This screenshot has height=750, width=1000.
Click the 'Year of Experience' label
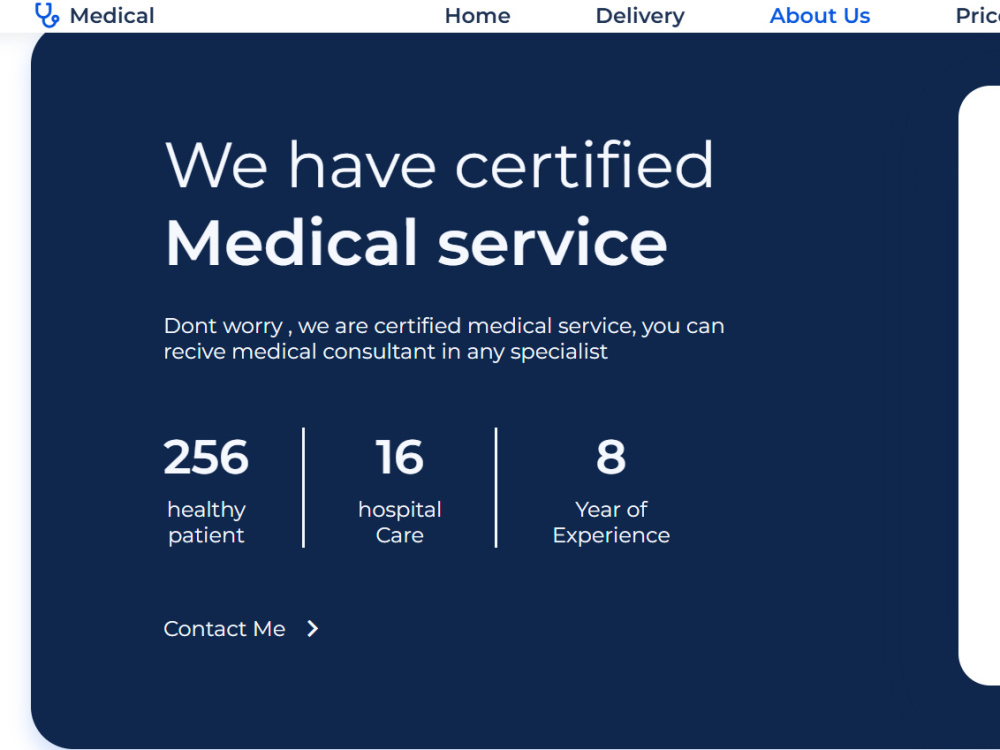[x=611, y=522]
